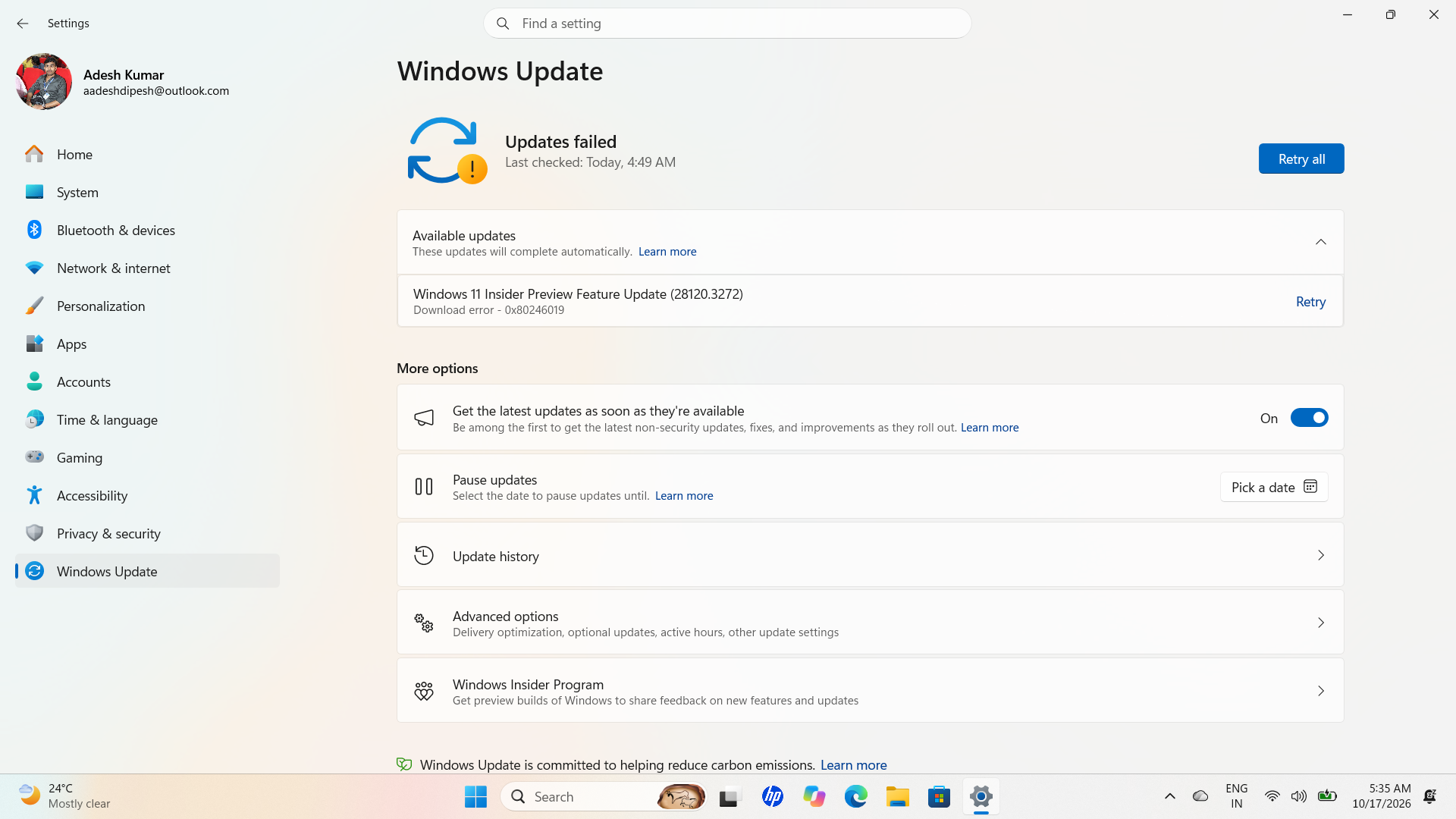This screenshot has height=819, width=1456.
Task: Go to Network & internet settings
Action: (147, 268)
